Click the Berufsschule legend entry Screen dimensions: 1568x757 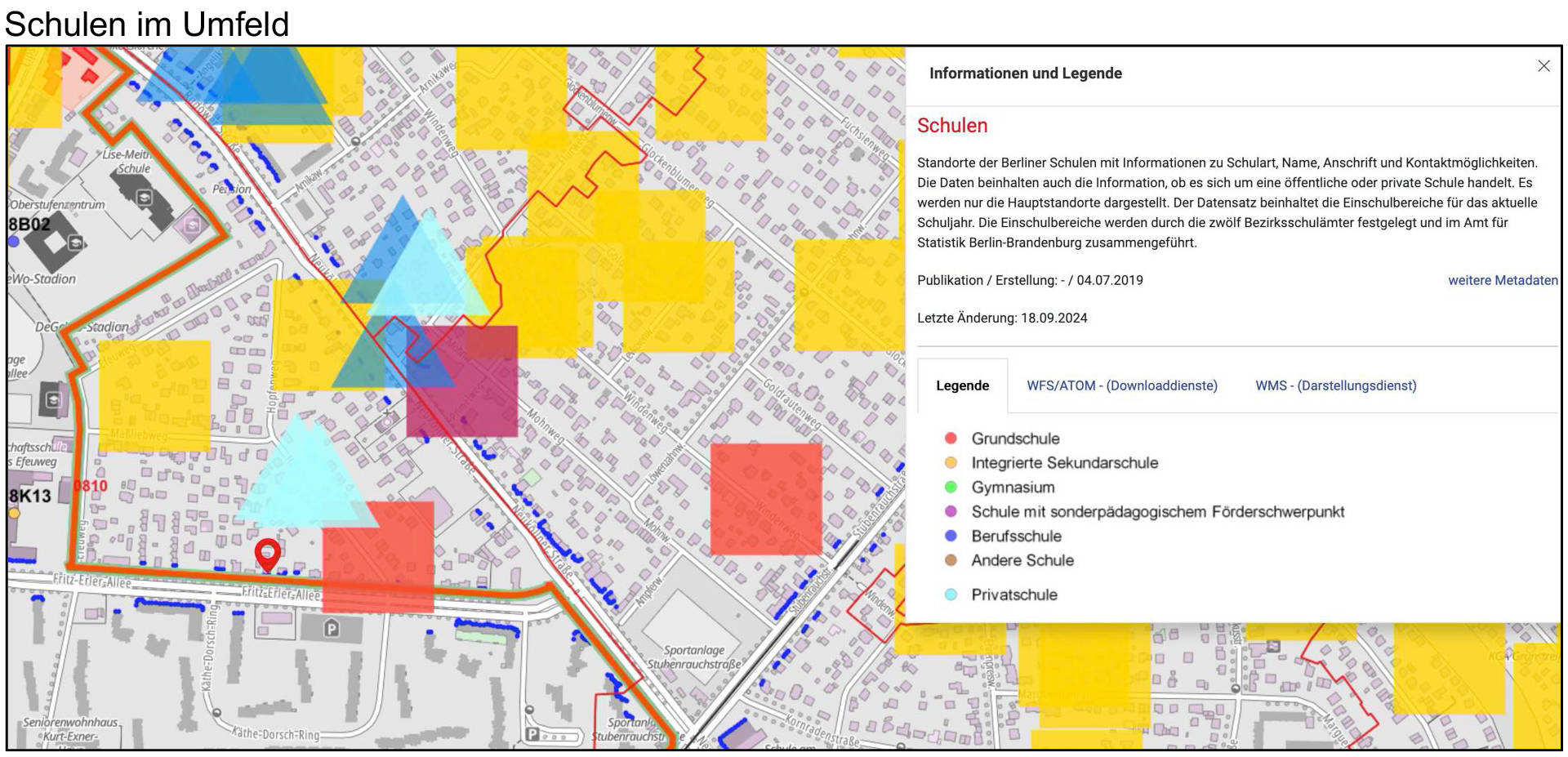pyautogui.click(x=1016, y=537)
